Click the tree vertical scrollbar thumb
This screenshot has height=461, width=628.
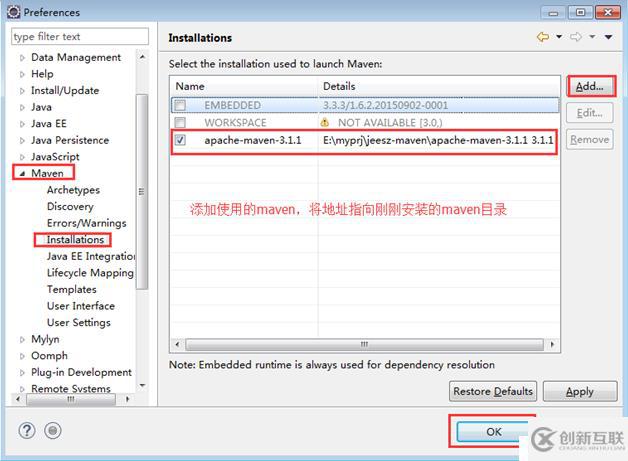pyautogui.click(x=142, y=191)
